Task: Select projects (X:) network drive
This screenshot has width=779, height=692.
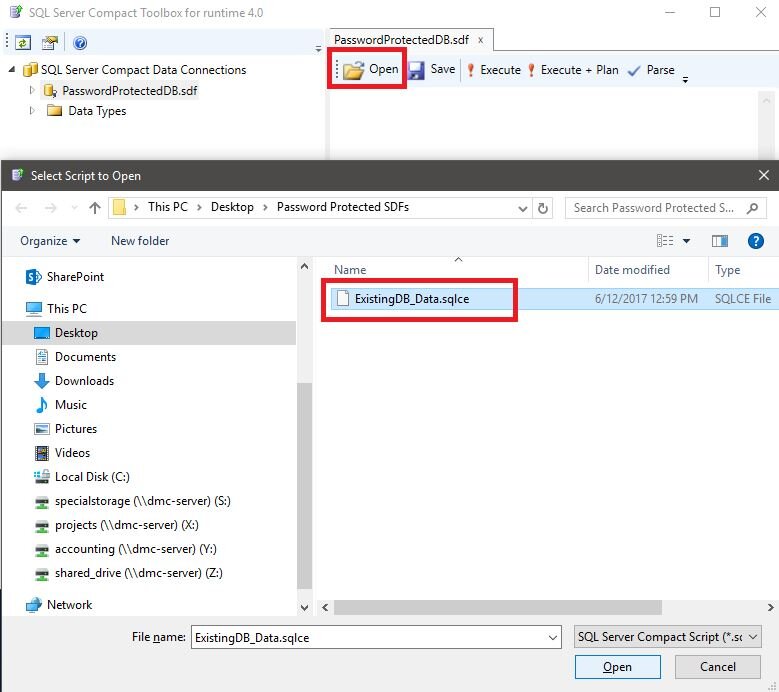Action: pyautogui.click(x=117, y=525)
